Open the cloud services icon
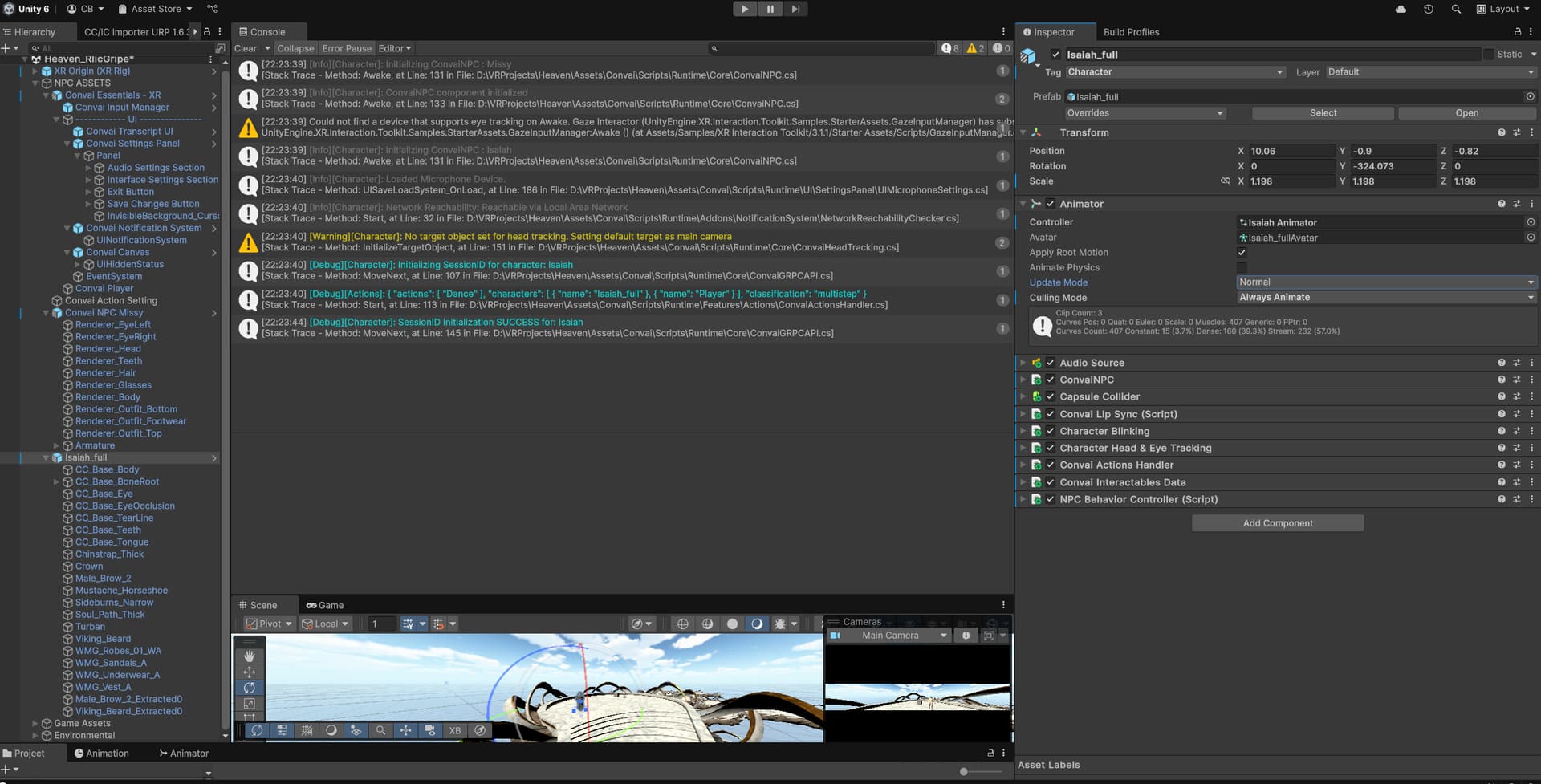This screenshot has width=1541, height=784. (x=1401, y=9)
